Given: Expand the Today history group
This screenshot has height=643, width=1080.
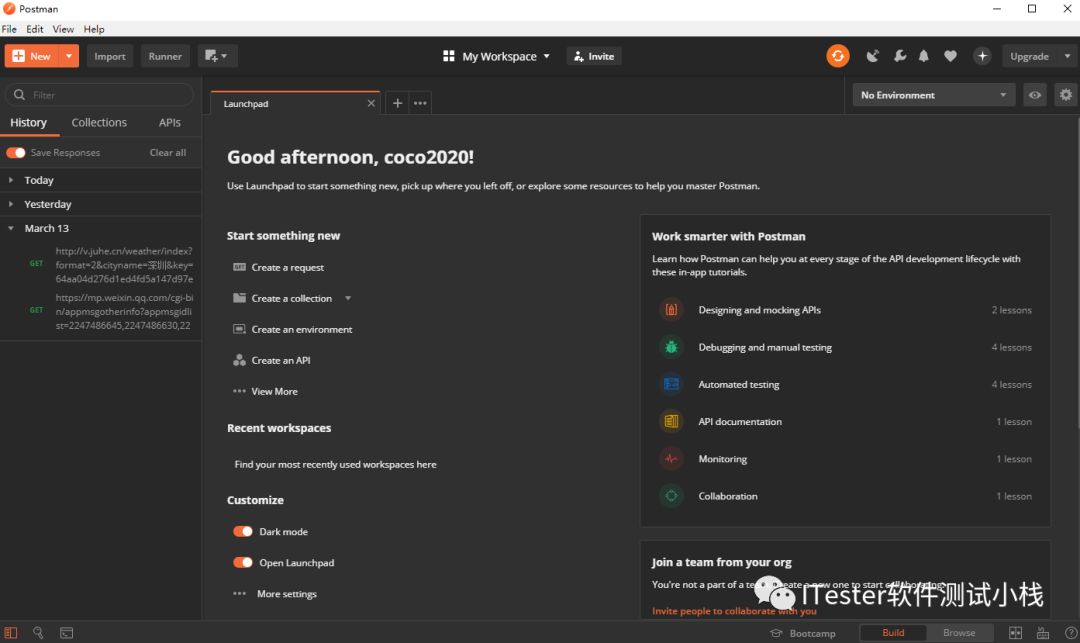Looking at the screenshot, I should click(x=101, y=180).
